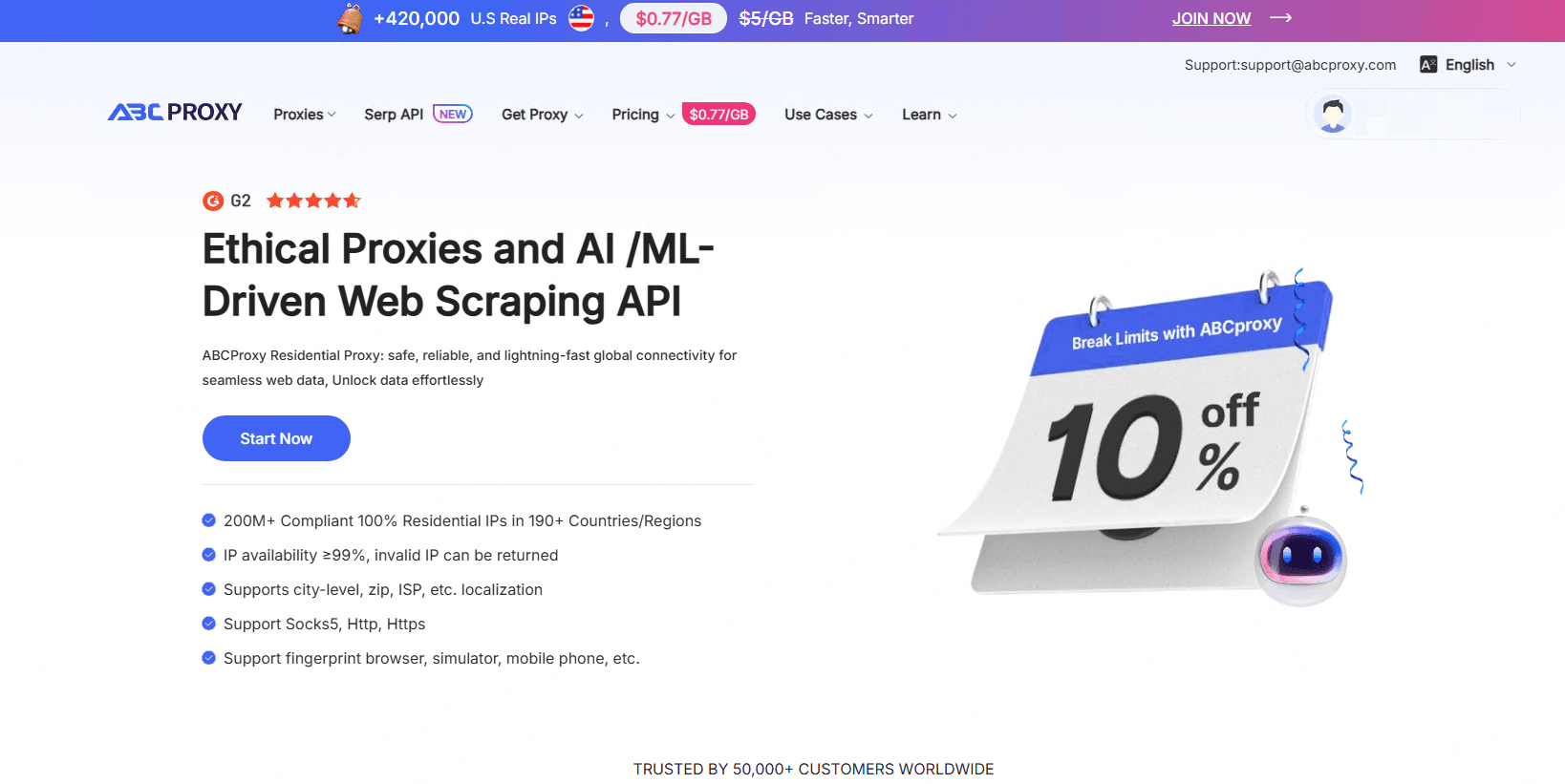Screen dimensions: 1565x784
Task: Click checkmark icon beside 'IP availability'
Action: [x=209, y=555]
